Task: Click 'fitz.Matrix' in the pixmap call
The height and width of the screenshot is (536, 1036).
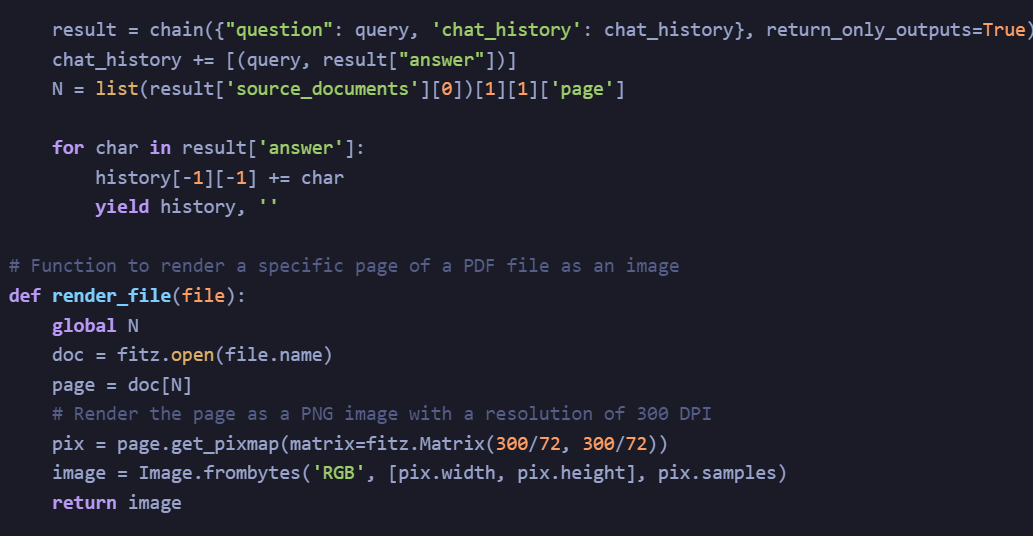Action: pyautogui.click(x=424, y=443)
